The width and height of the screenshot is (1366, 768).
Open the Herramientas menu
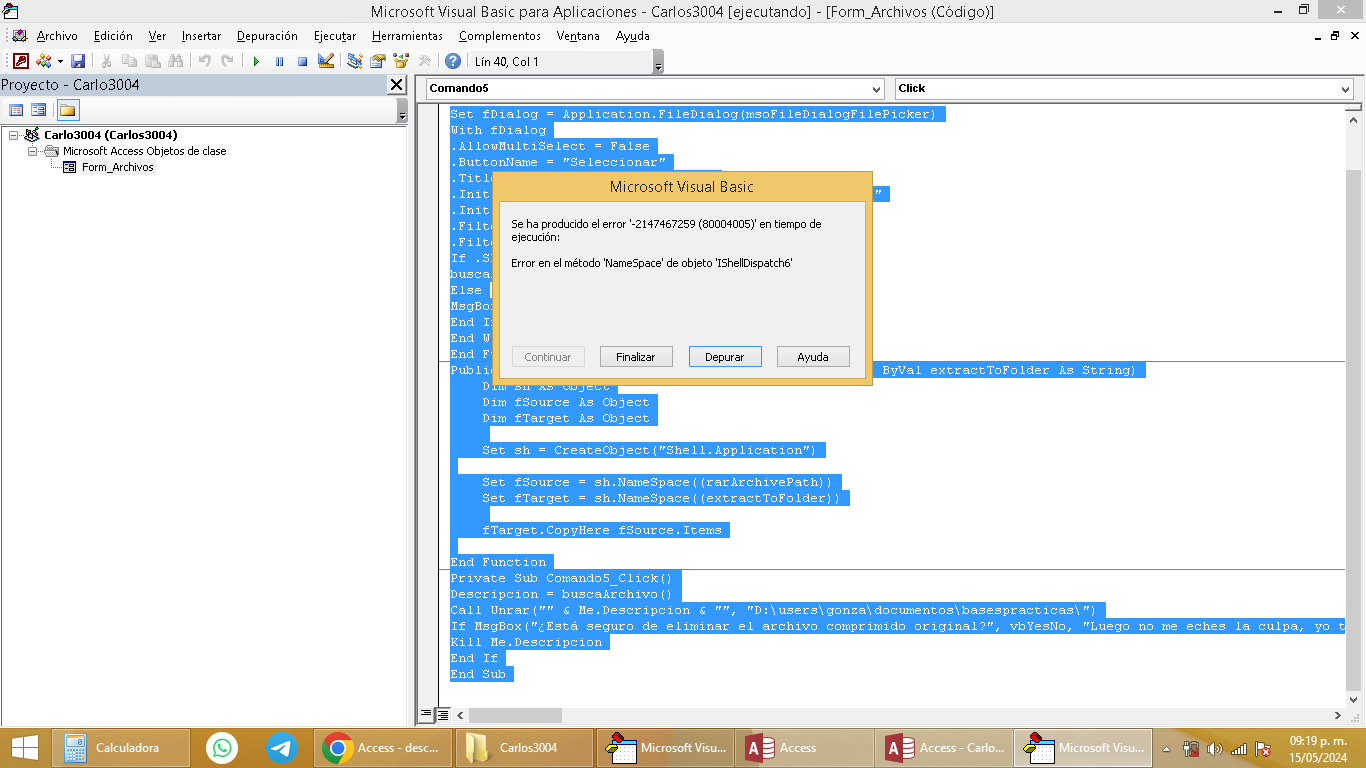[x=407, y=36]
